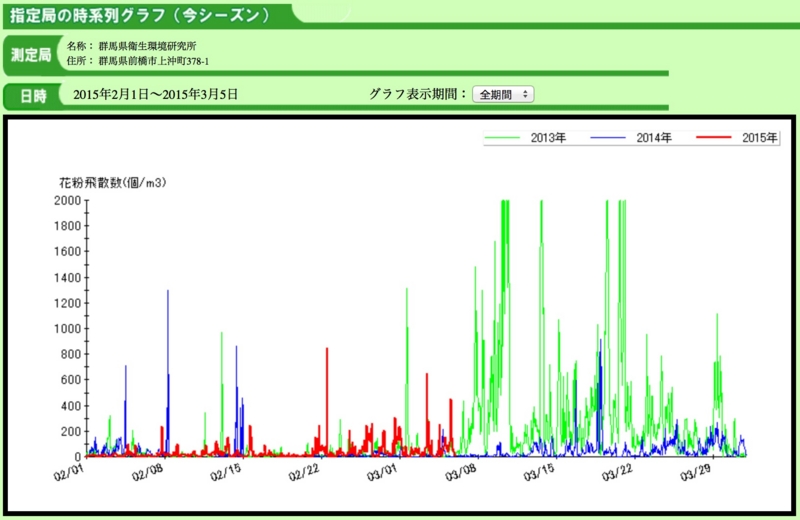This screenshot has height=520, width=800.
Task: Click the 200 y-axis label
Action: (71, 431)
